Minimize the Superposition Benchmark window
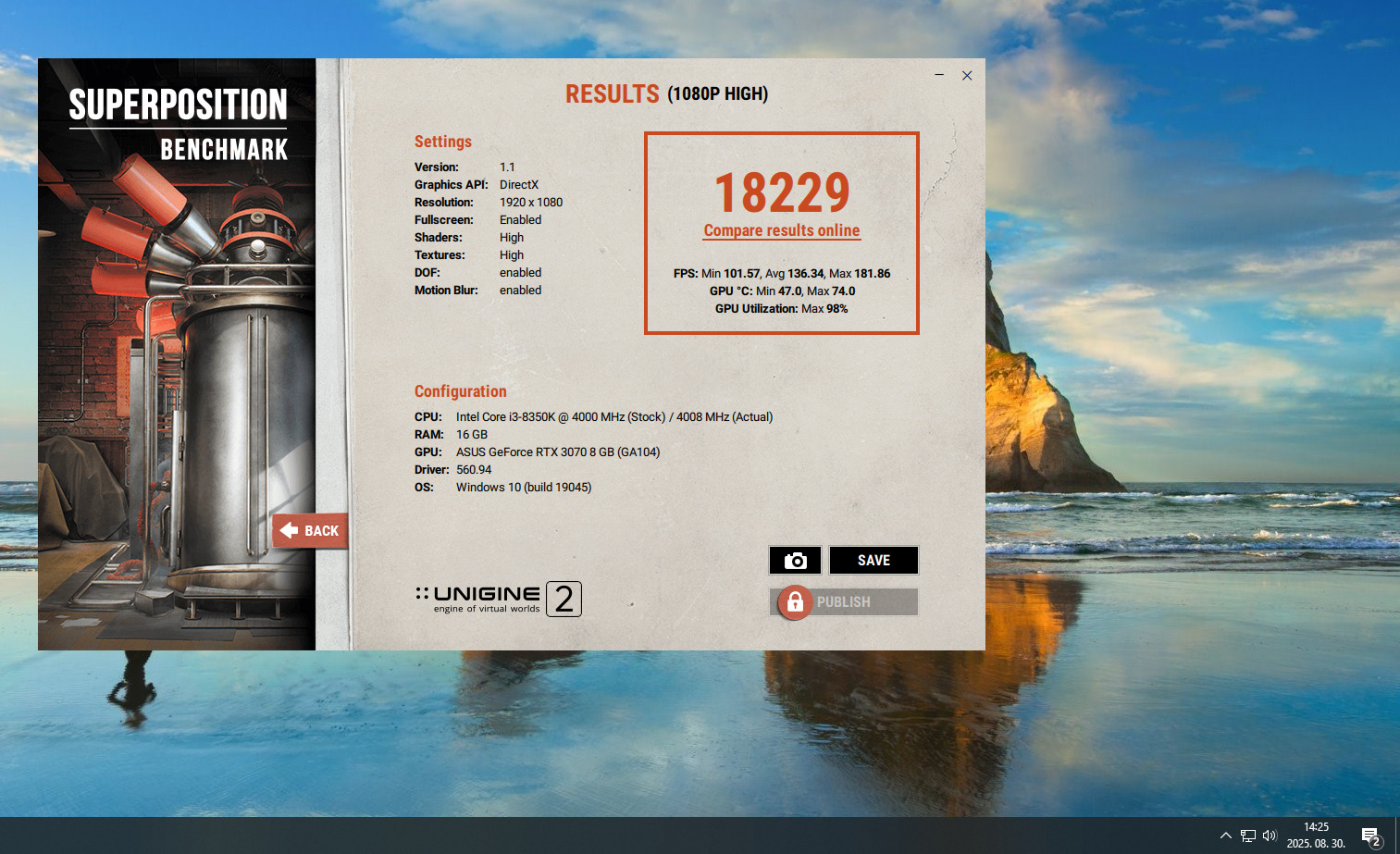The height and width of the screenshot is (854, 1400). tap(939, 75)
